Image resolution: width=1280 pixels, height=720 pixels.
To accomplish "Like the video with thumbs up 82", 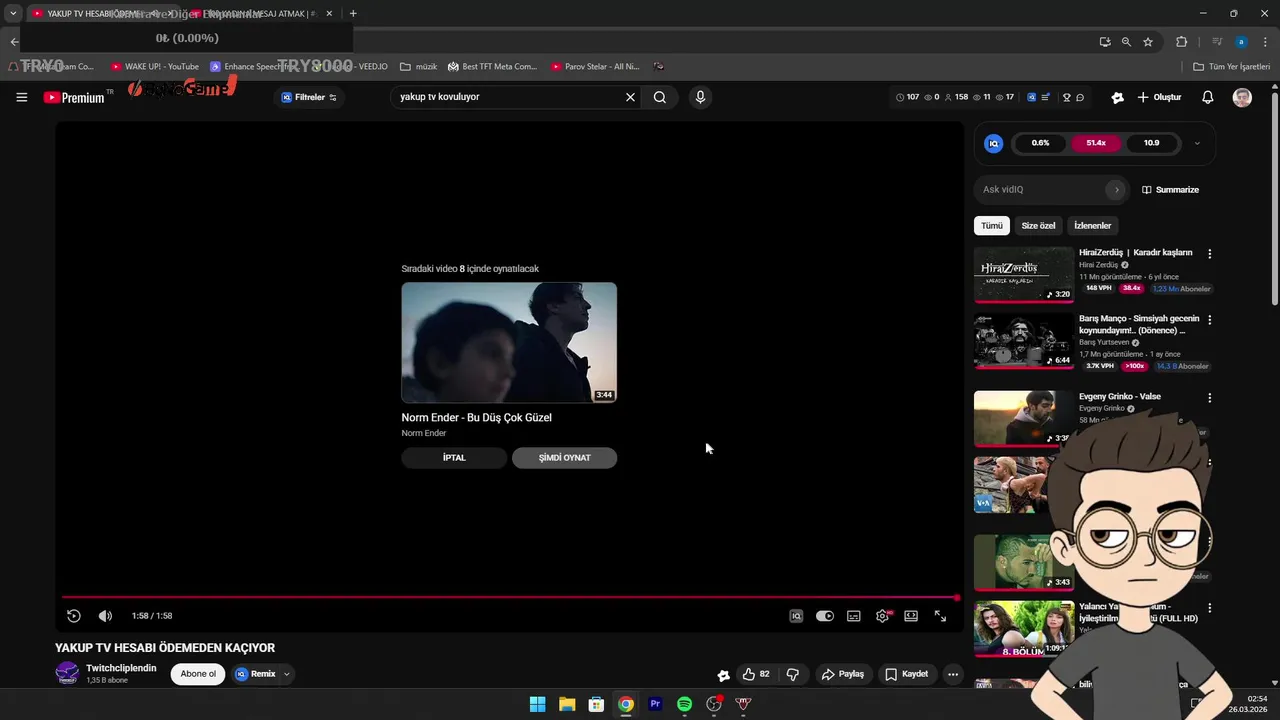I will click(x=756, y=674).
